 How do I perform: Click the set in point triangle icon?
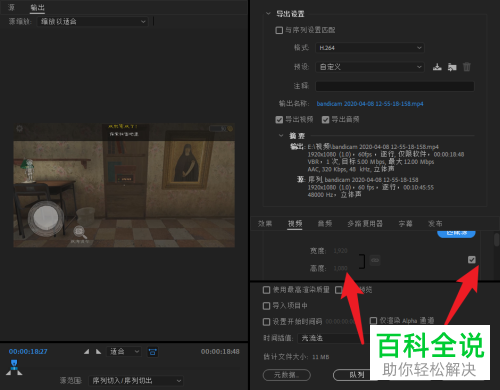point(87,351)
